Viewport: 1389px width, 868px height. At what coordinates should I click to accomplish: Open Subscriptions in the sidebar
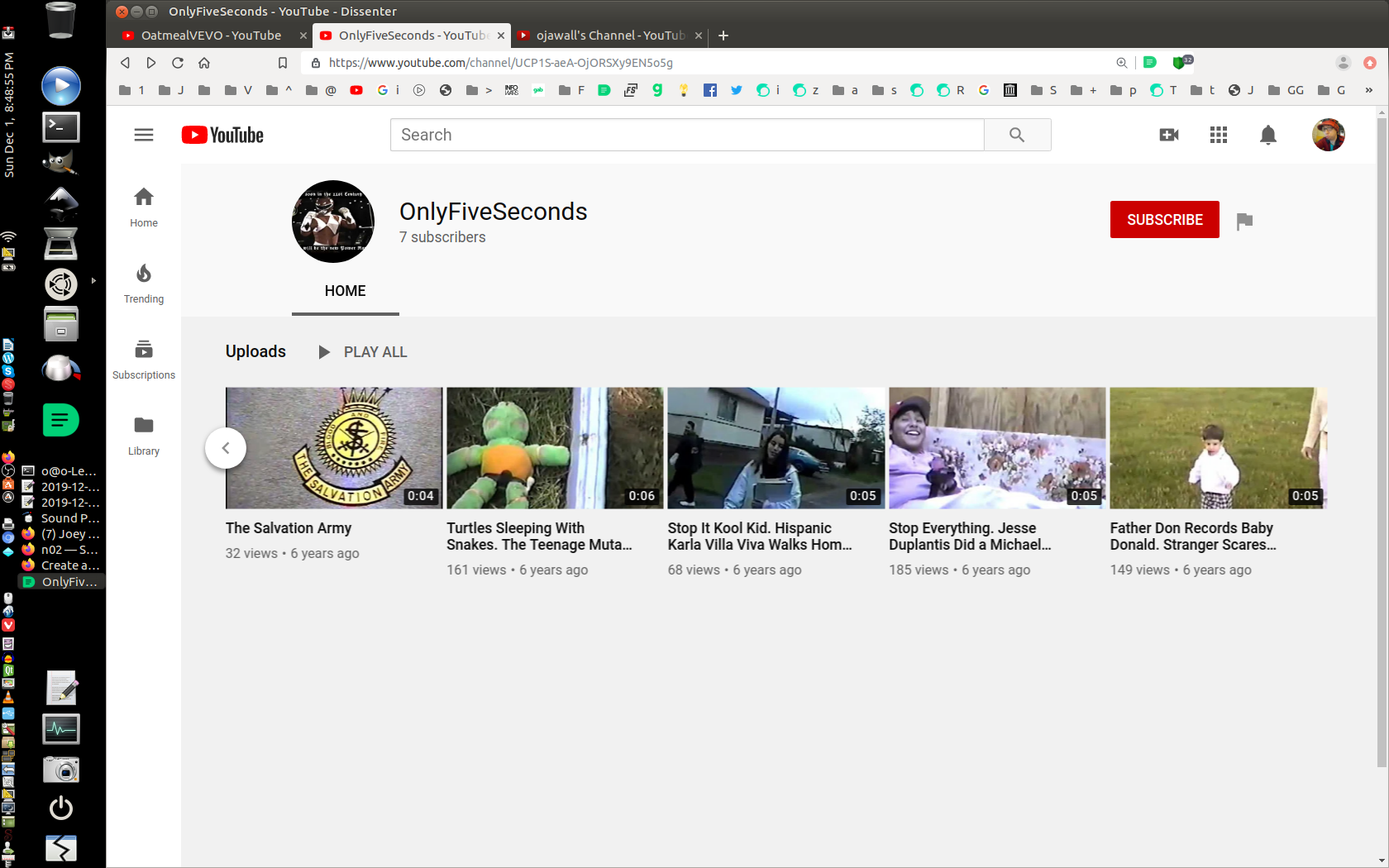coord(144,360)
